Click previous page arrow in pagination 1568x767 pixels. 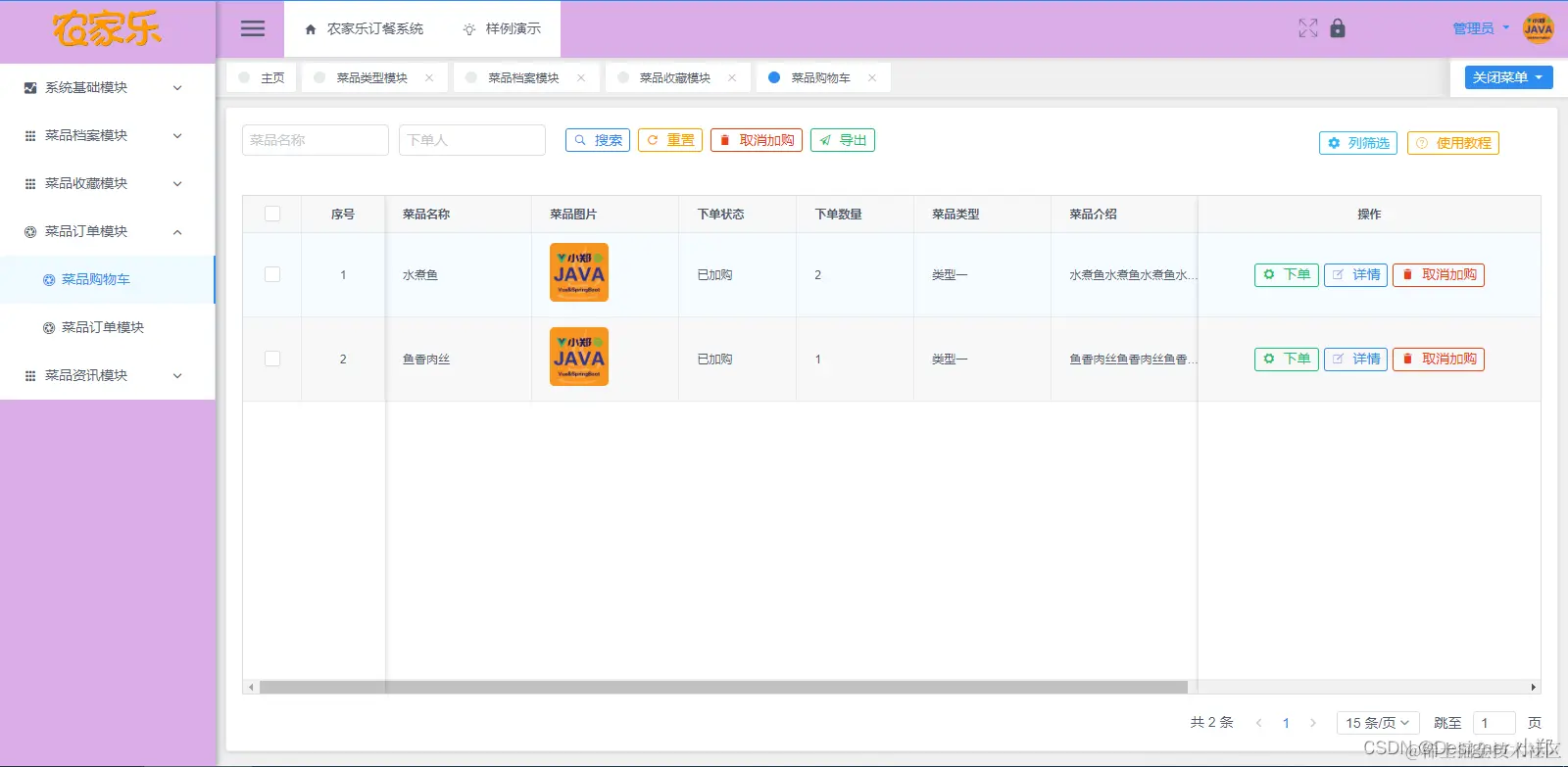click(1258, 723)
